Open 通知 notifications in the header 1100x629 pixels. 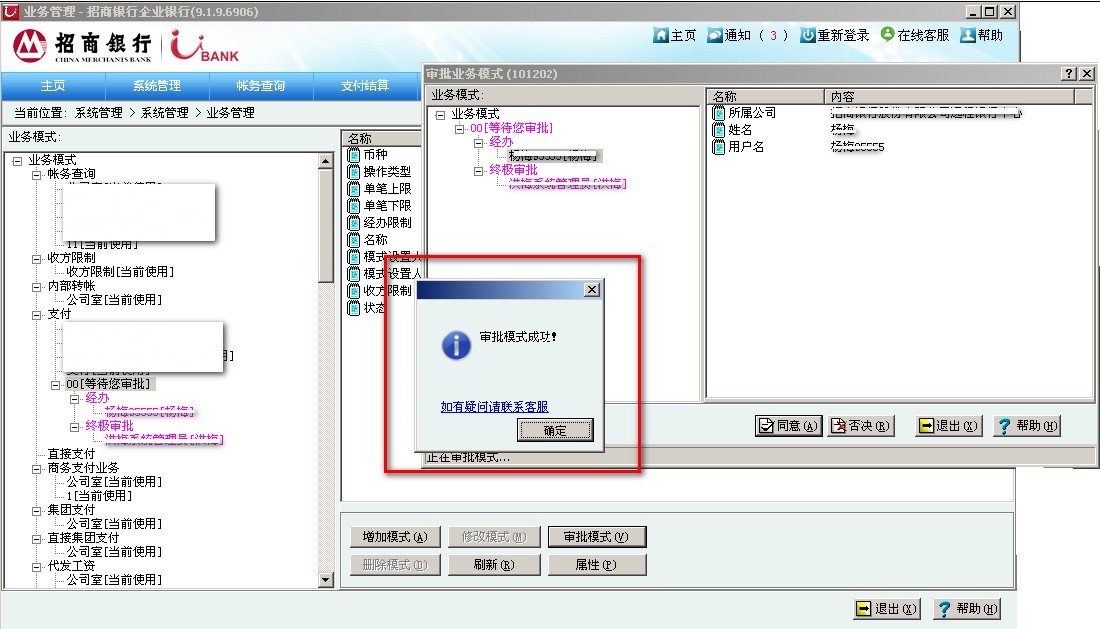click(715, 35)
